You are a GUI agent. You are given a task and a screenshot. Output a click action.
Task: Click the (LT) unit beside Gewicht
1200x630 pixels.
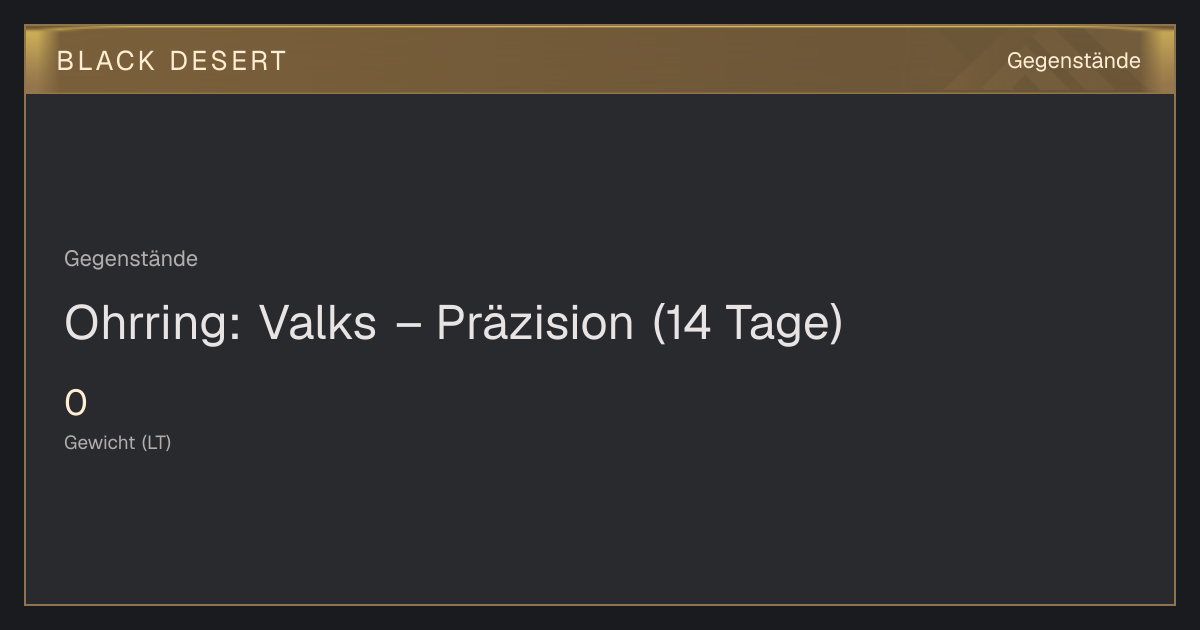click(x=156, y=442)
